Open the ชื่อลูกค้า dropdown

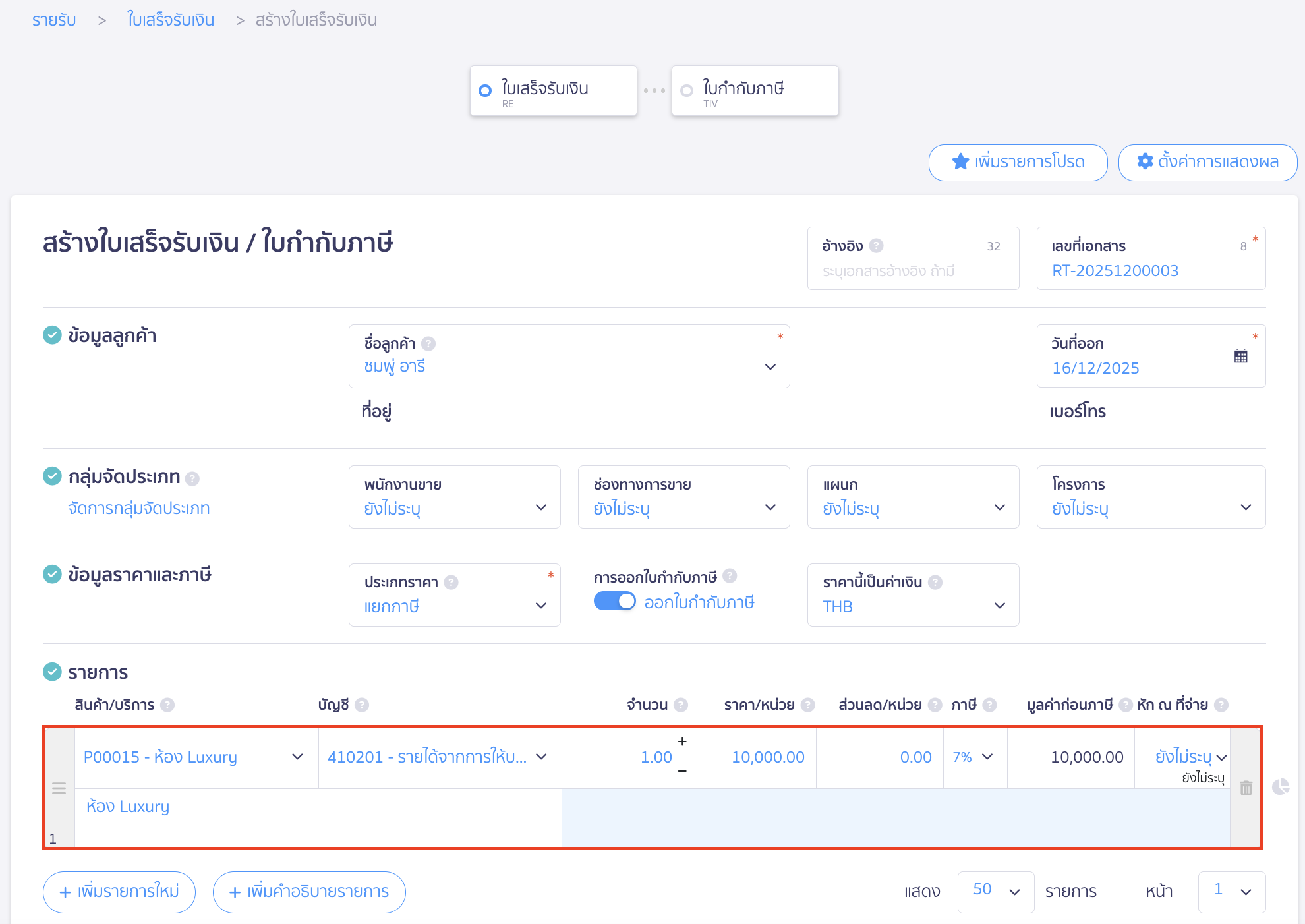click(x=770, y=367)
